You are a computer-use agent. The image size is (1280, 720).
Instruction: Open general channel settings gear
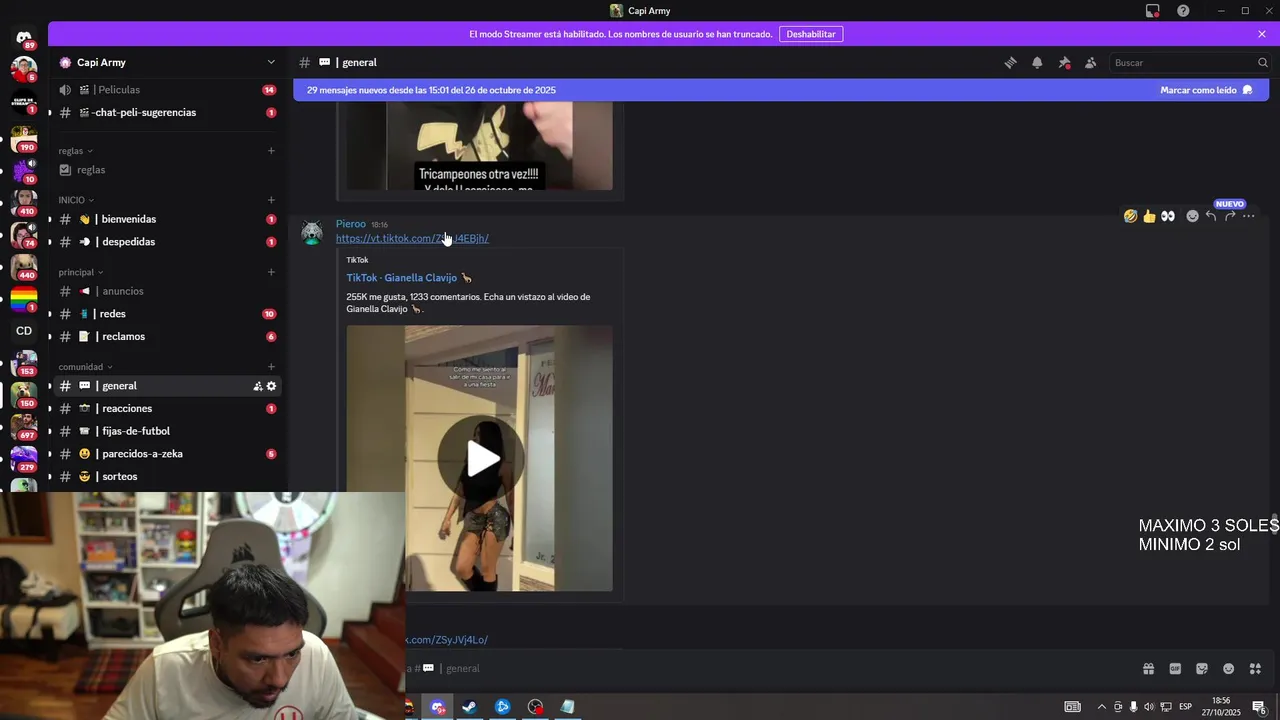click(271, 386)
